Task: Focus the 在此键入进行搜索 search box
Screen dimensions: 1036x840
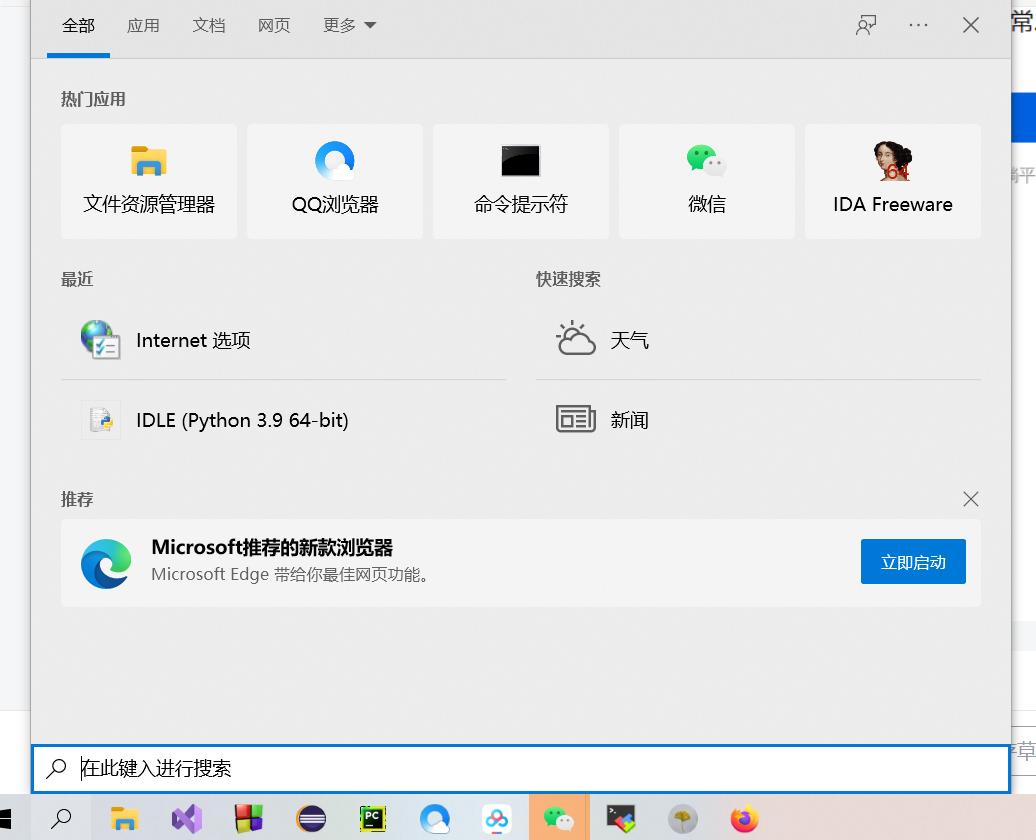Action: (521, 769)
